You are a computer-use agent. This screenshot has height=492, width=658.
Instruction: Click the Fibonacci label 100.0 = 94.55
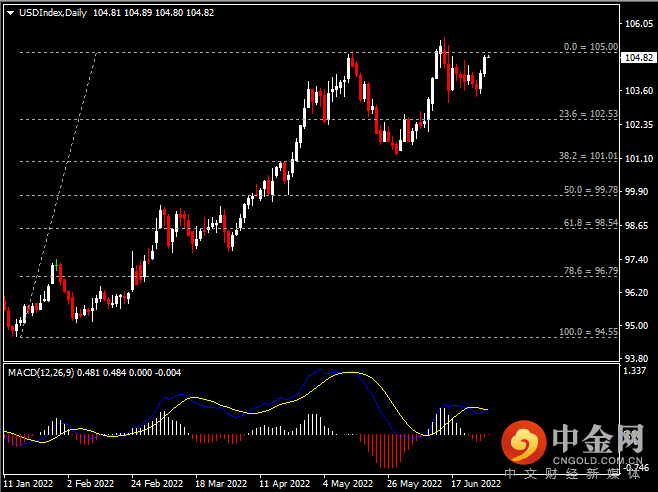tap(588, 332)
